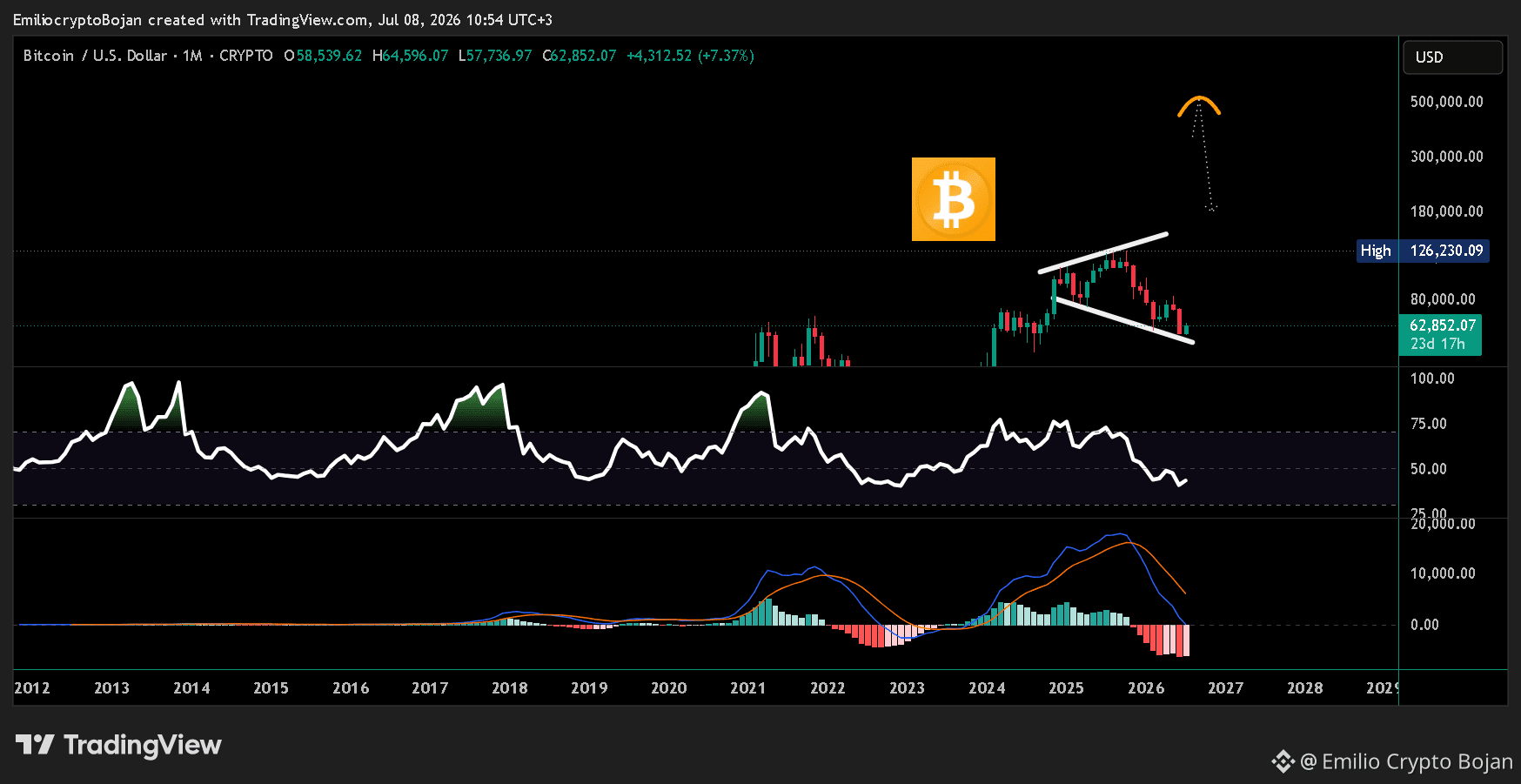Open the USD currency selector

click(1452, 57)
